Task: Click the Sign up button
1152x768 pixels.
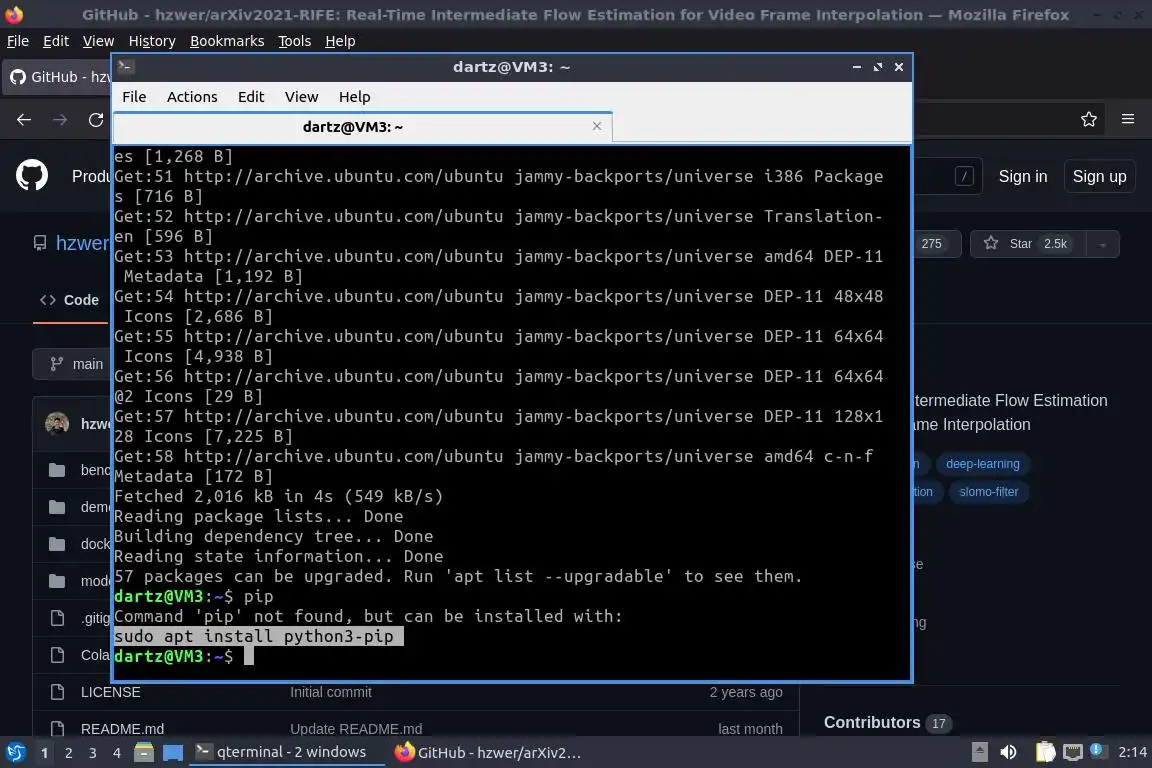Action: pyautogui.click(x=1099, y=176)
